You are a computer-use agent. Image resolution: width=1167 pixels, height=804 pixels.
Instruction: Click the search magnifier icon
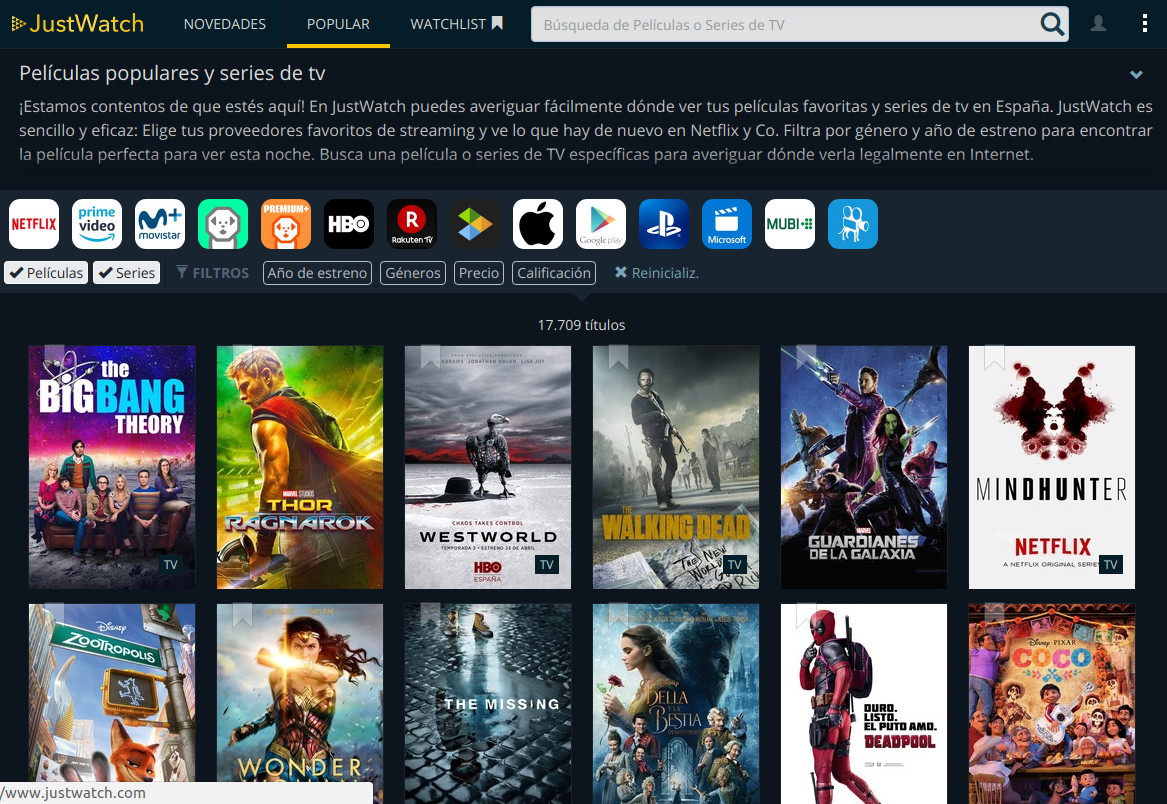pos(1052,25)
